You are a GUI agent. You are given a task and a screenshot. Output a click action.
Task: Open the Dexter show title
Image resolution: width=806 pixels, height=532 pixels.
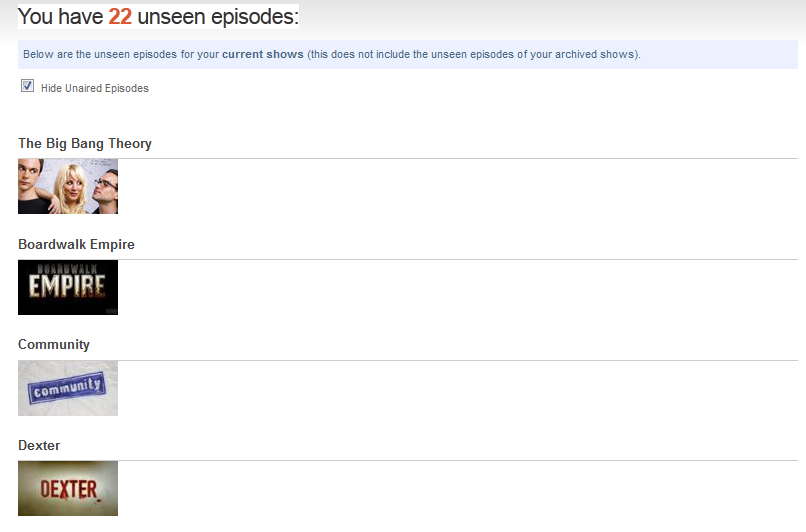coord(39,445)
